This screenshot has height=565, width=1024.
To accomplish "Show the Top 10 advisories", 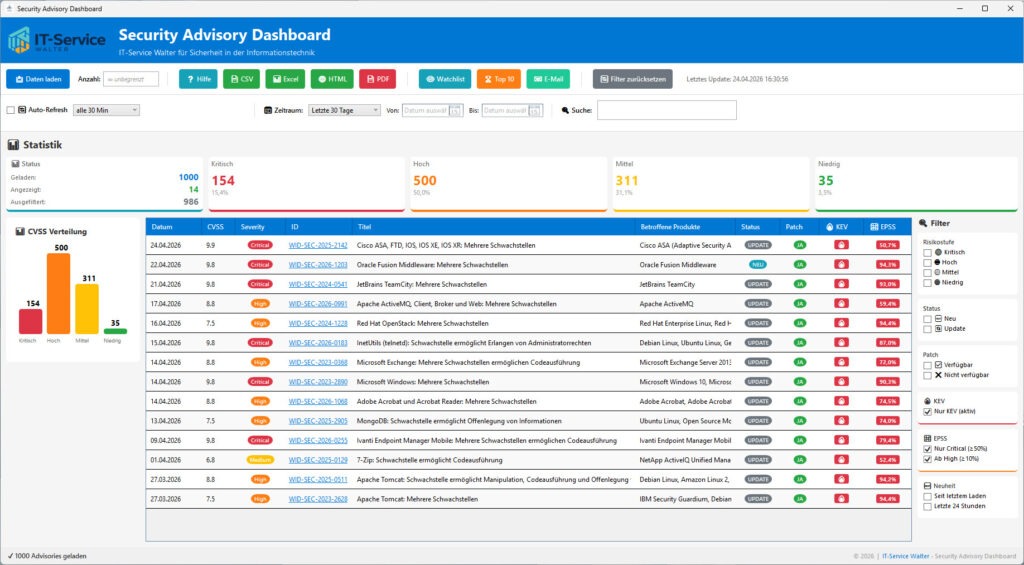I will (499, 79).
